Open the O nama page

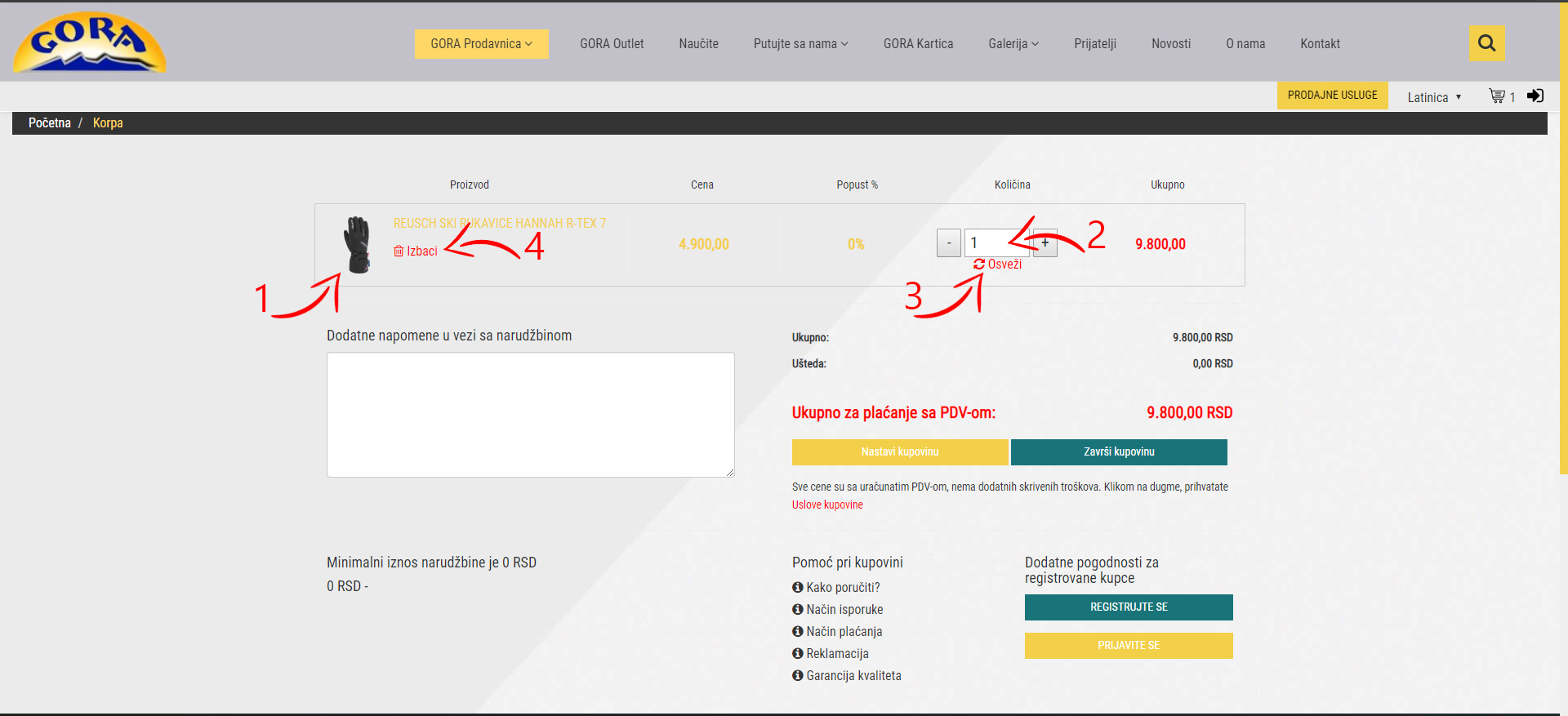pos(1245,44)
